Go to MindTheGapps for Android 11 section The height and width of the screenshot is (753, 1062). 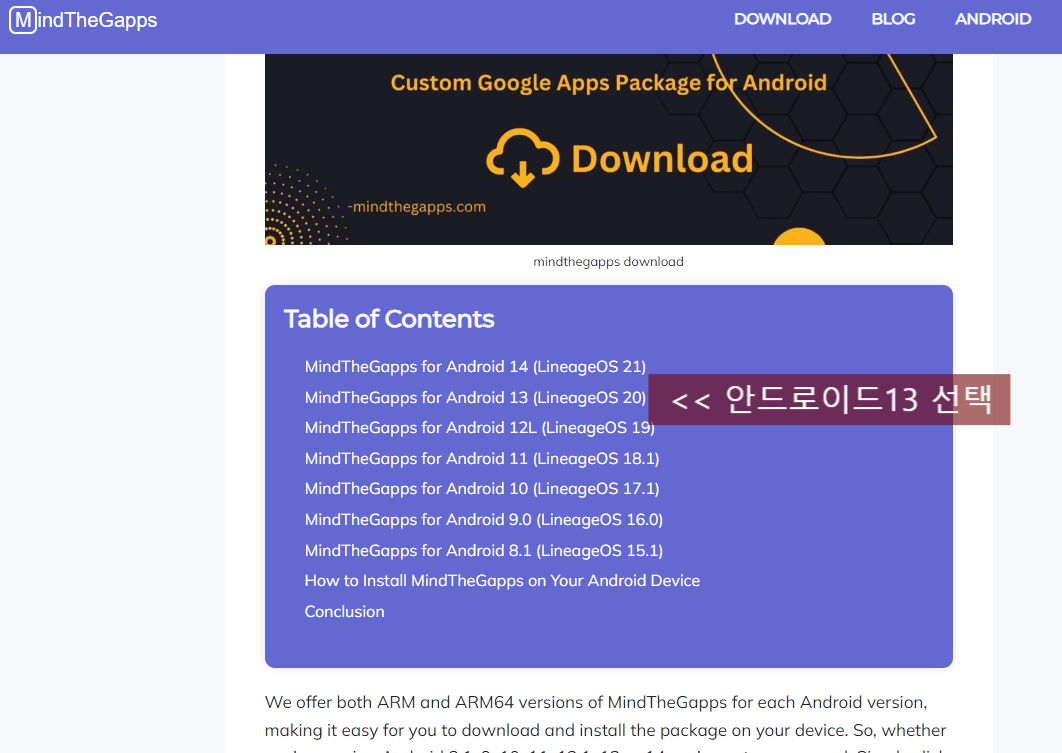click(x=482, y=458)
